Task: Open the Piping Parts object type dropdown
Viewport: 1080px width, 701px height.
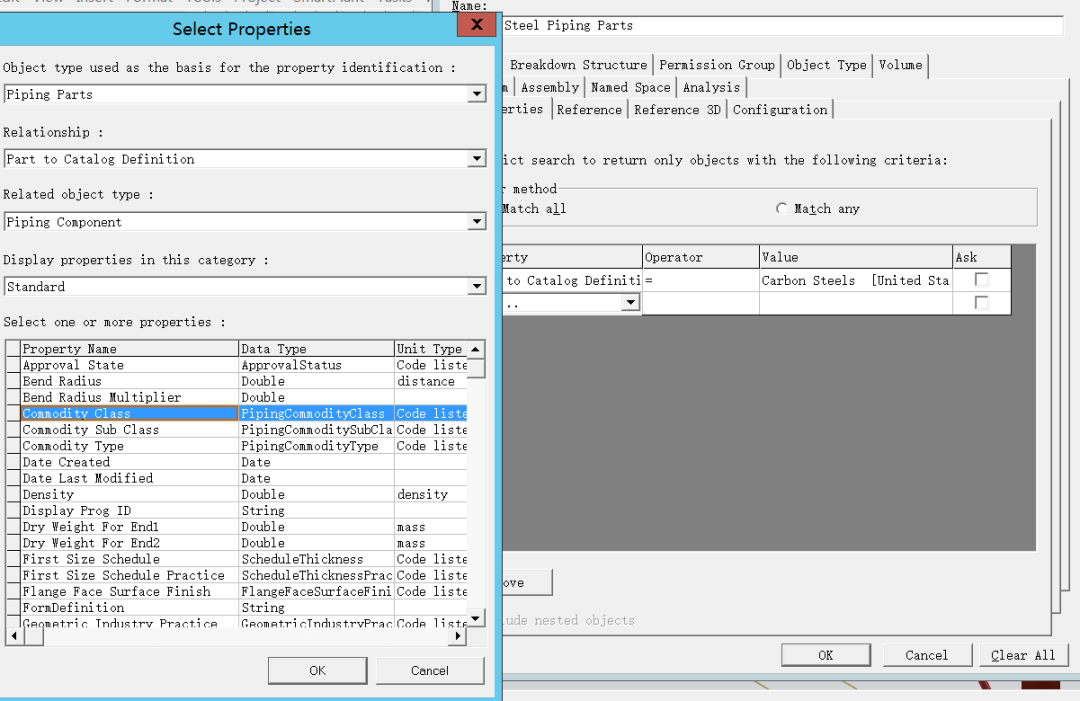Action: pos(477,94)
